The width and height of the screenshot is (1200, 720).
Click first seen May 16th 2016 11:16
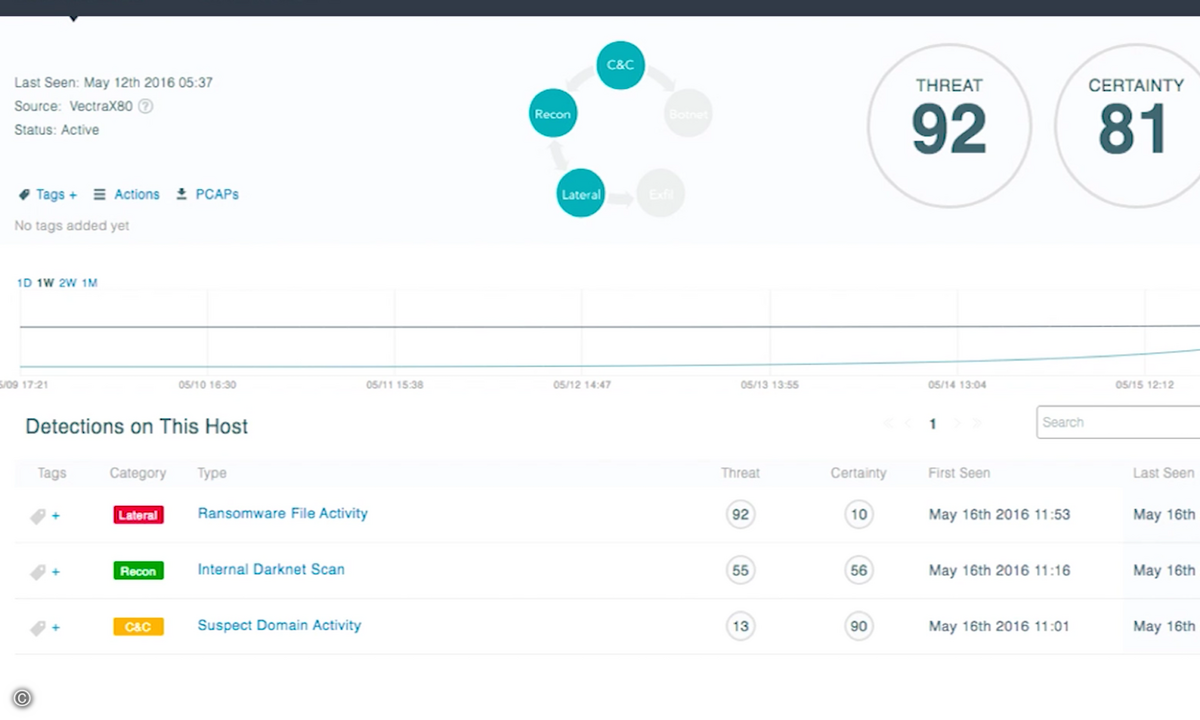tap(999, 571)
